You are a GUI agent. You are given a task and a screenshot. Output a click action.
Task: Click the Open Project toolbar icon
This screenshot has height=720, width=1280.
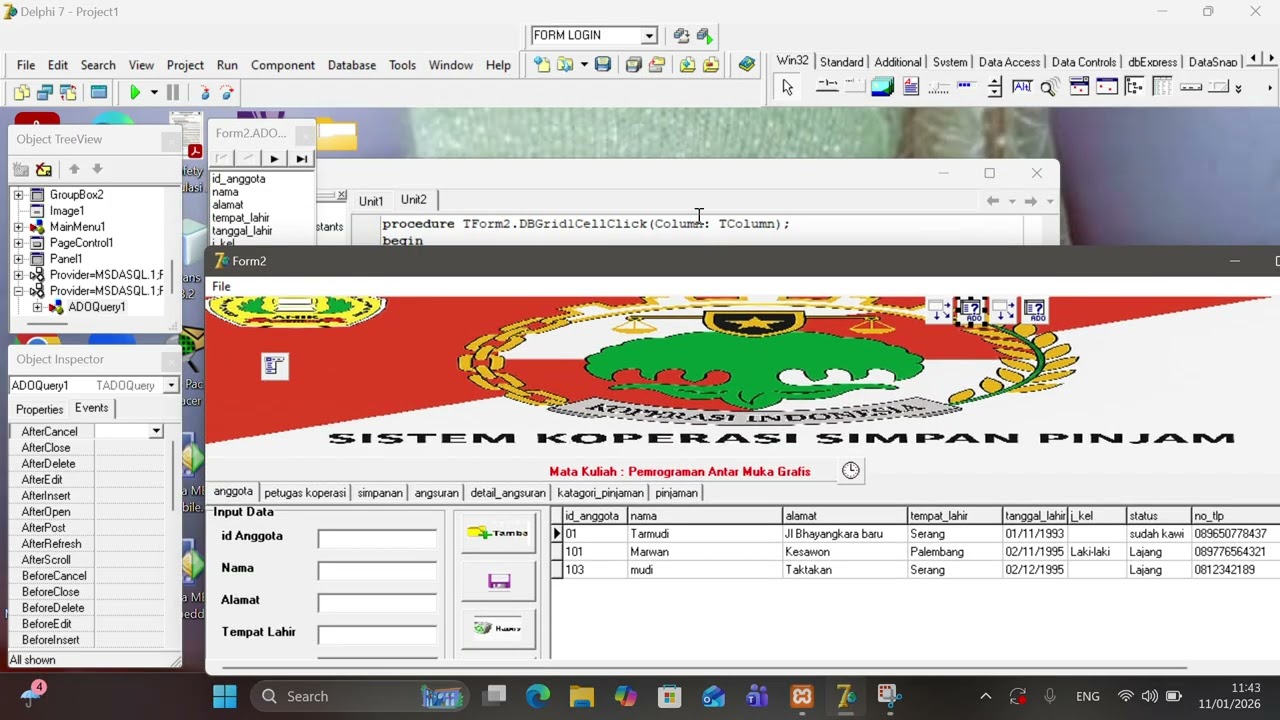(657, 65)
